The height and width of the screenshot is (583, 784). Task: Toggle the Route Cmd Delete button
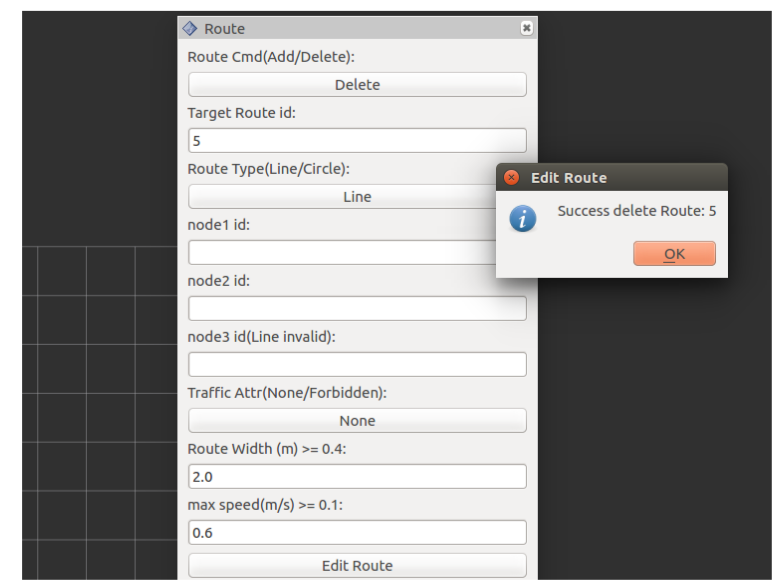tap(357, 85)
